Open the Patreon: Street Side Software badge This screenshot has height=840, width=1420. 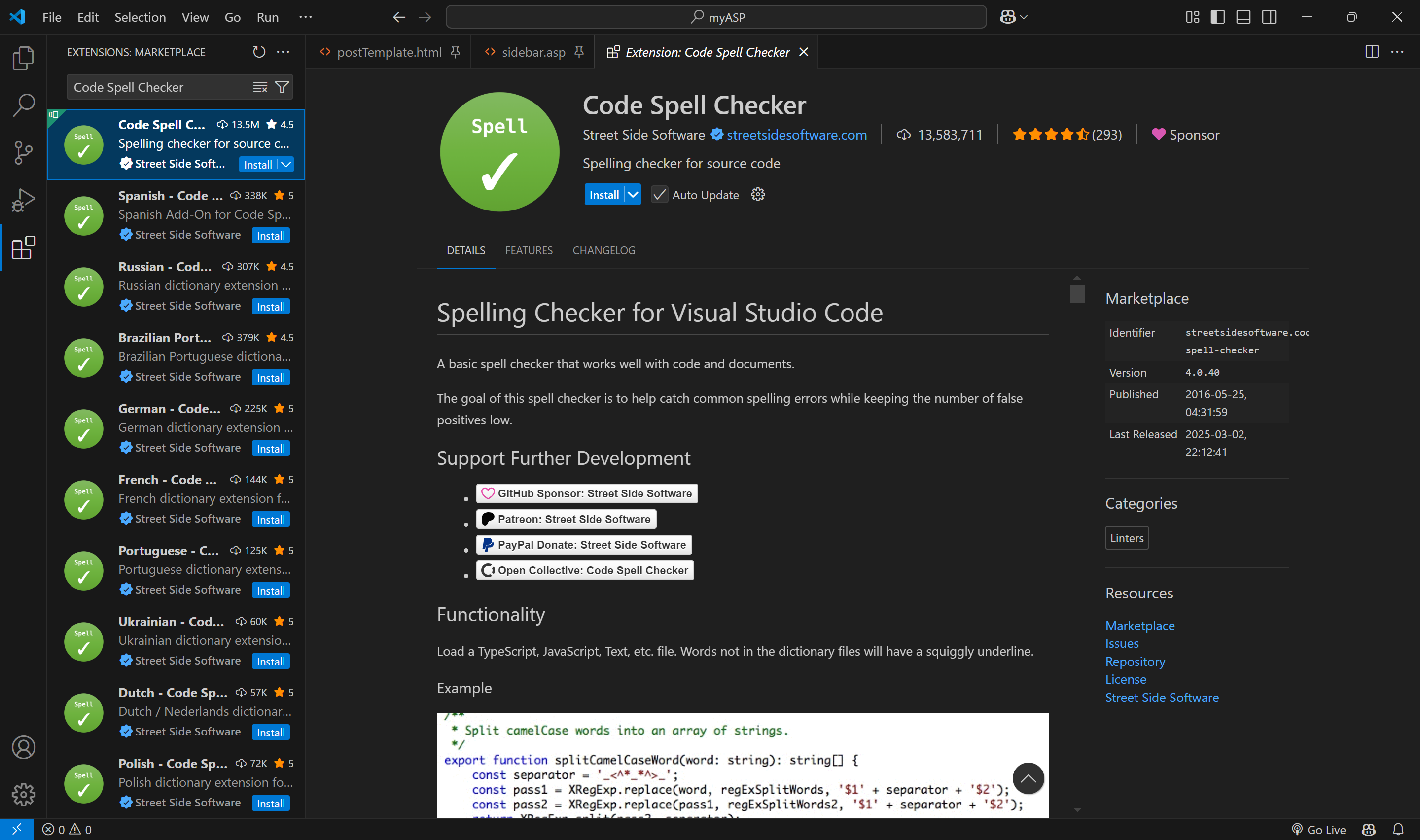pos(567,519)
